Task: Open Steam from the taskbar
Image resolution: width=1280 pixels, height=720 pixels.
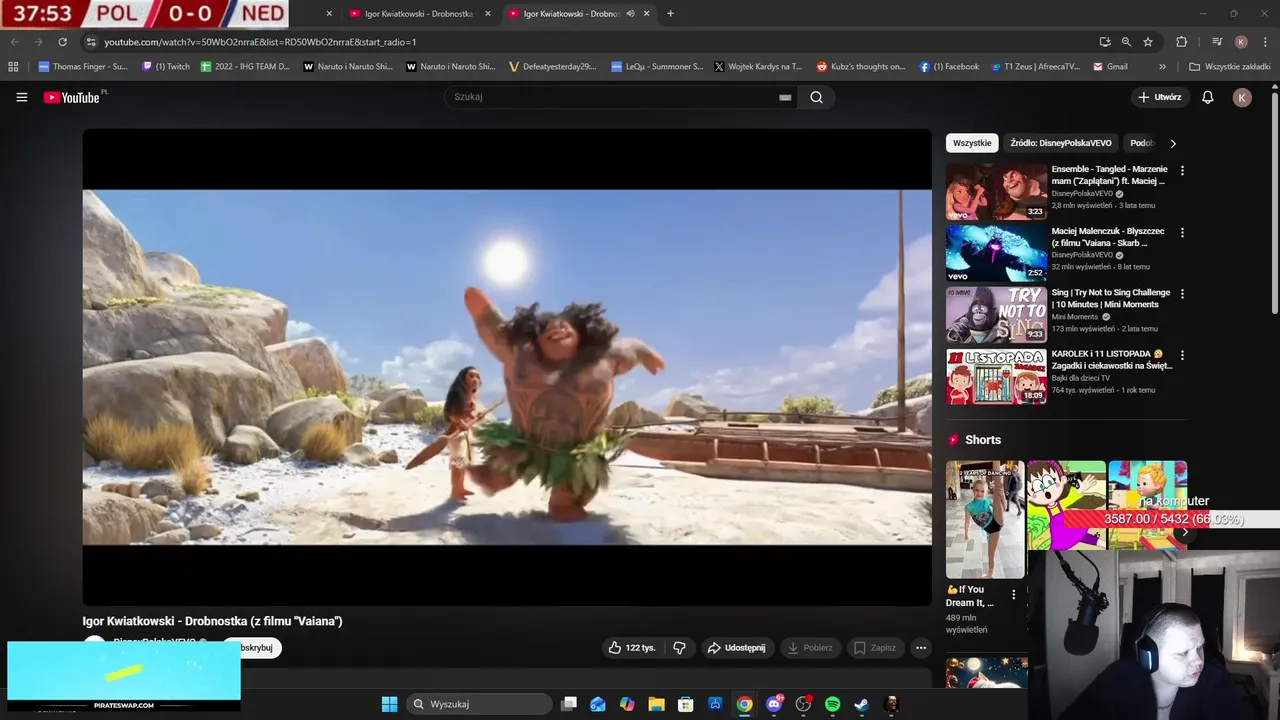Action: pos(861,704)
